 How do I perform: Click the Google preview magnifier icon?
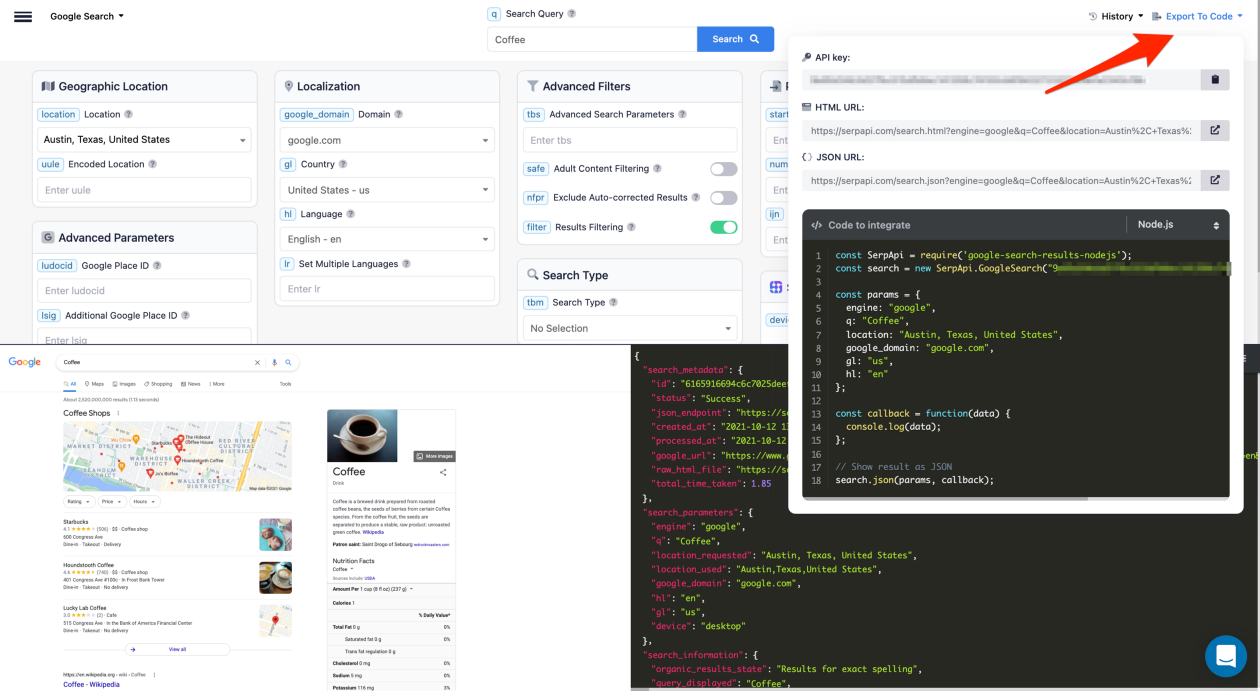click(x=288, y=362)
